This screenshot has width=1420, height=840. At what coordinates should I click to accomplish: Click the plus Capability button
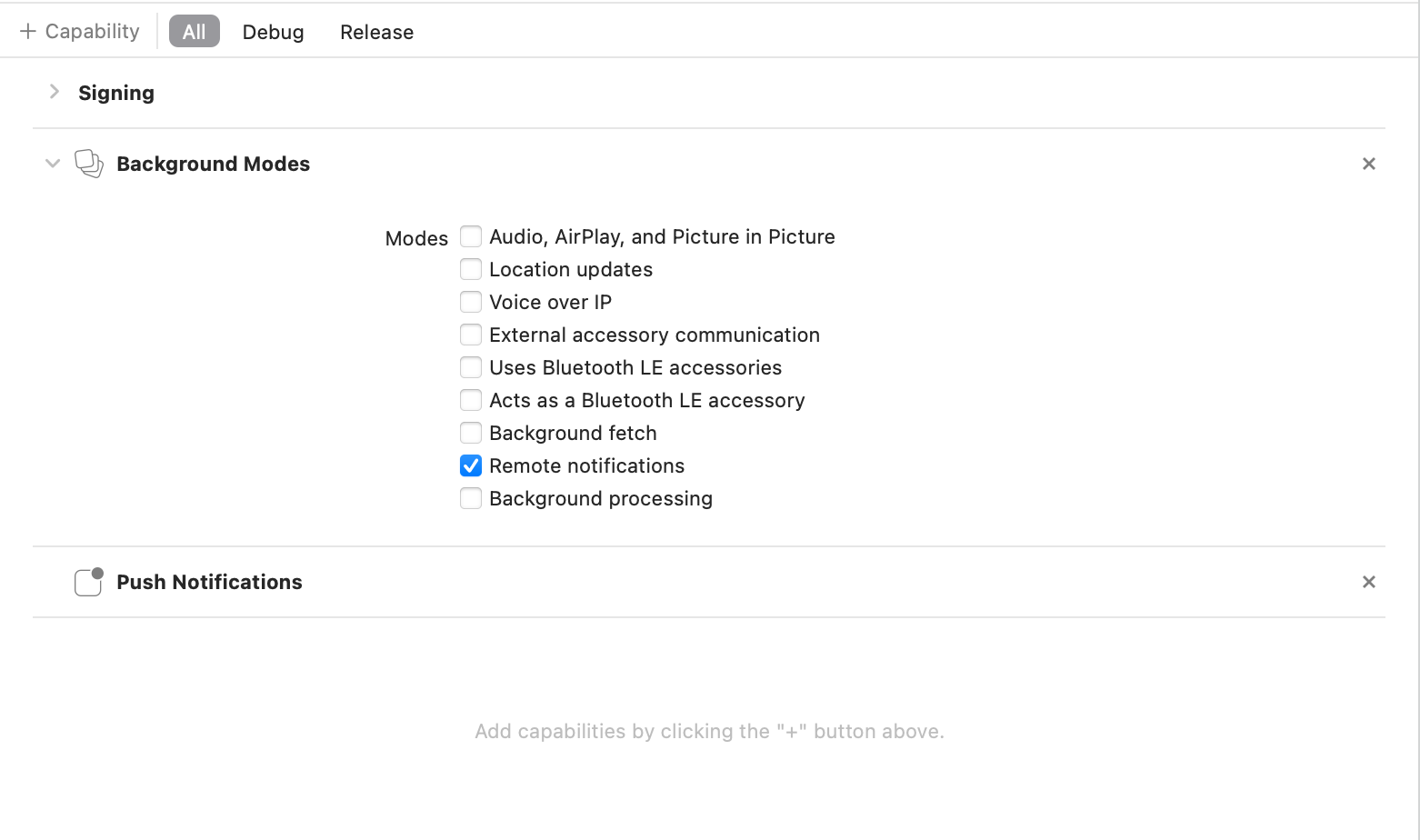coord(80,32)
